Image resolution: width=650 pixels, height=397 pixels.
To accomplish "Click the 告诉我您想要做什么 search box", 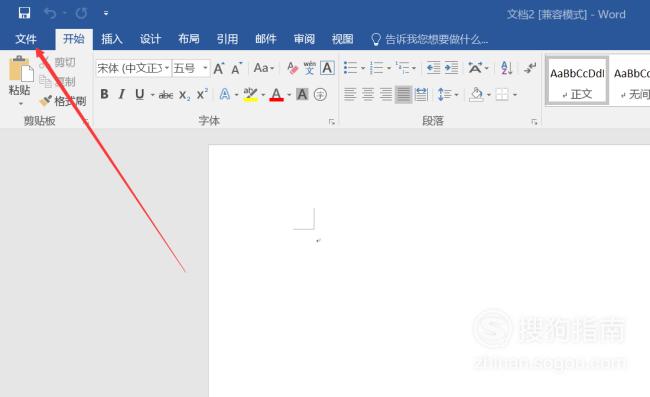I will pos(430,39).
